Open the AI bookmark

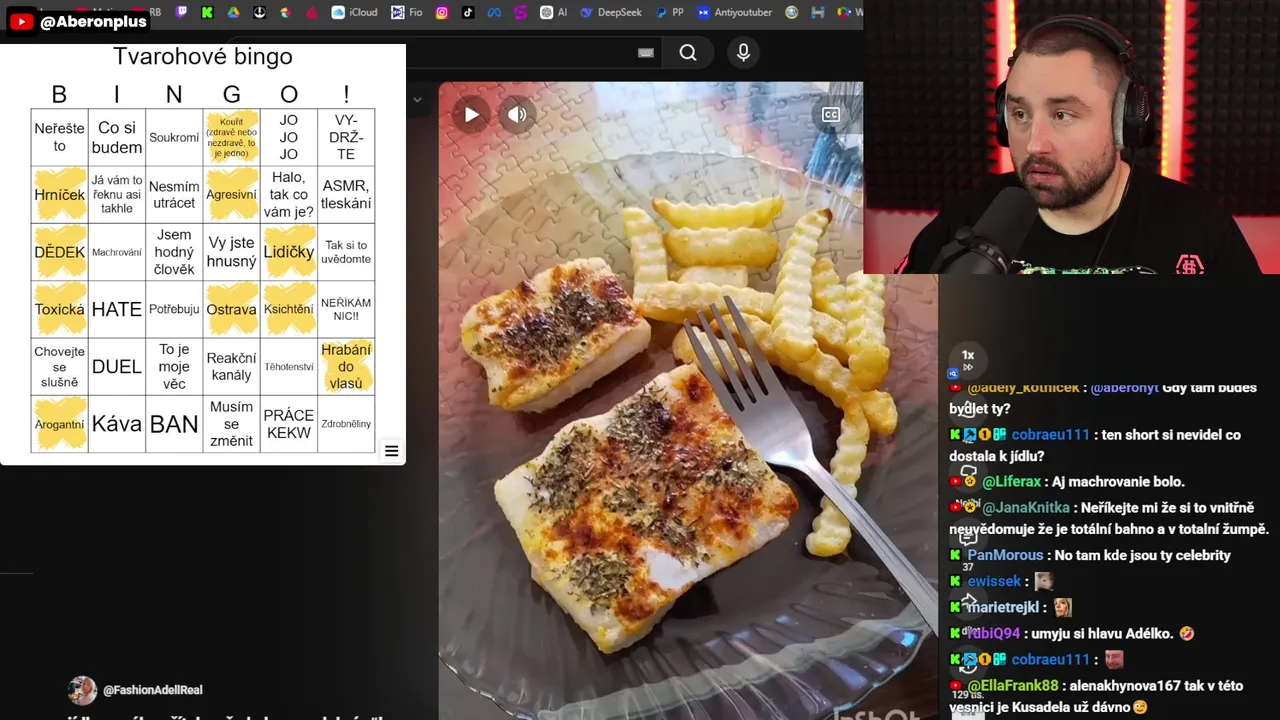[x=554, y=12]
